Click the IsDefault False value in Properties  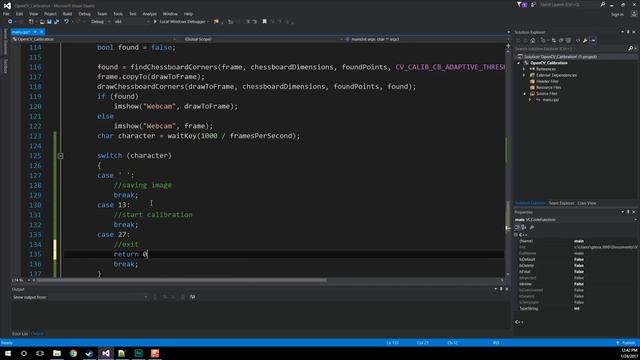[x=579, y=260]
